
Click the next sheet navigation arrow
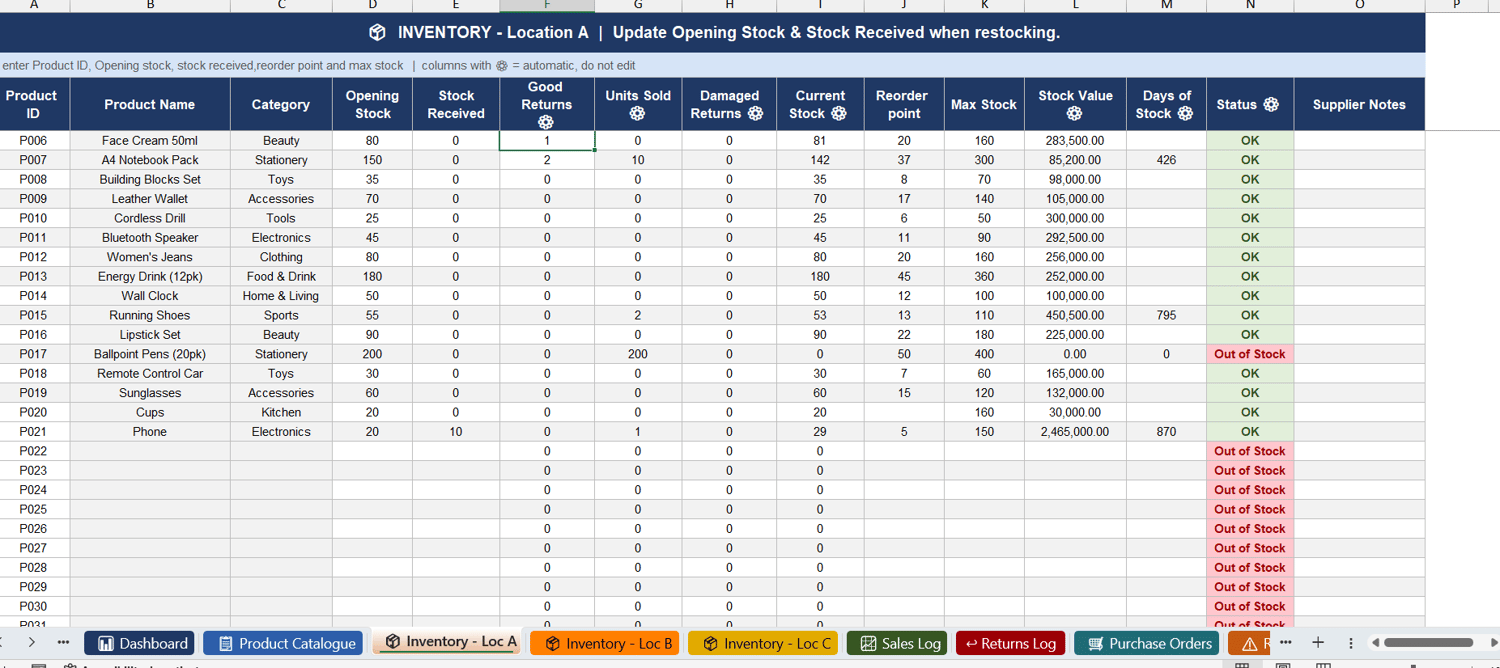(32, 642)
